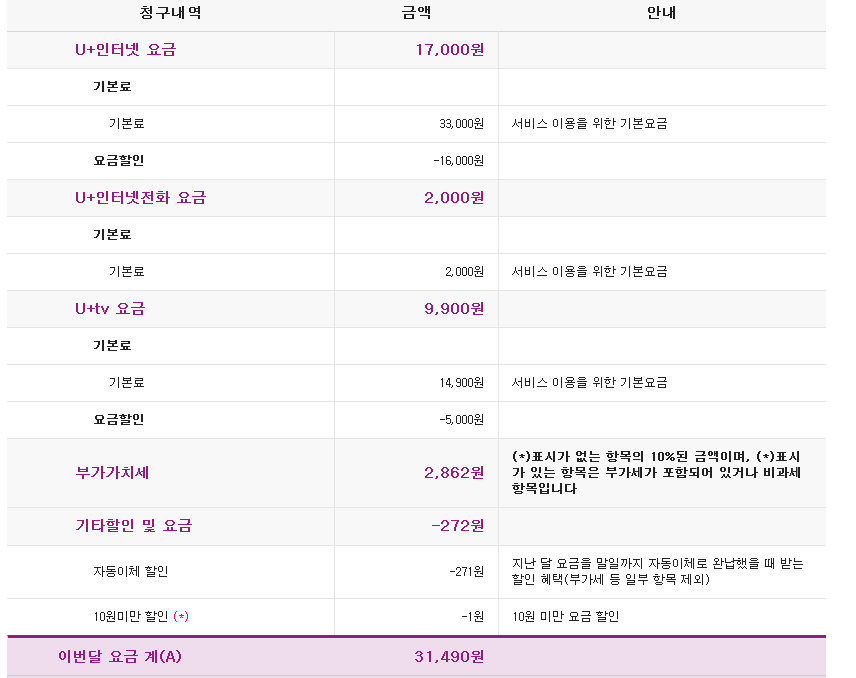Click the 부가가치세 row label
This screenshot has height=678, width=856.
[x=112, y=473]
